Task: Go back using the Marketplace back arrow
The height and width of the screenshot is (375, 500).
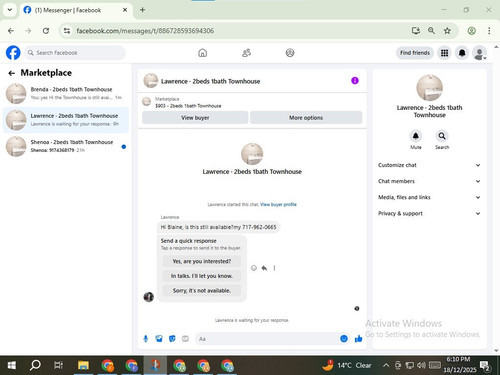Action: click(x=12, y=73)
